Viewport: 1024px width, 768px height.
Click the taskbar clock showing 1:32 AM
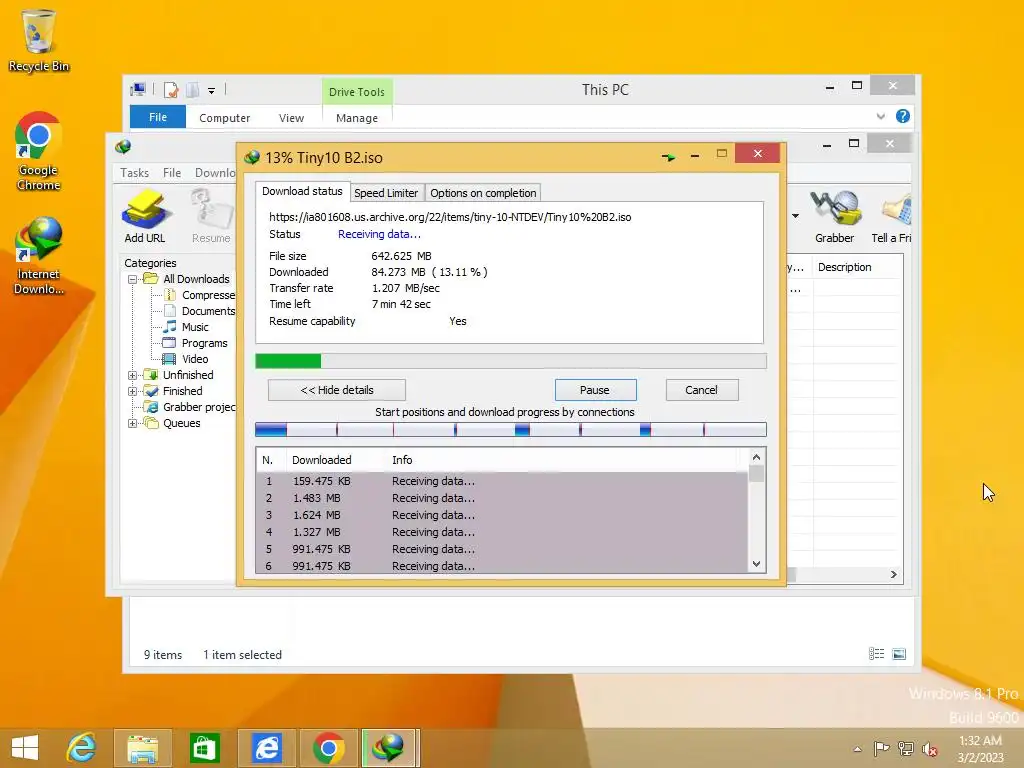[x=980, y=749]
